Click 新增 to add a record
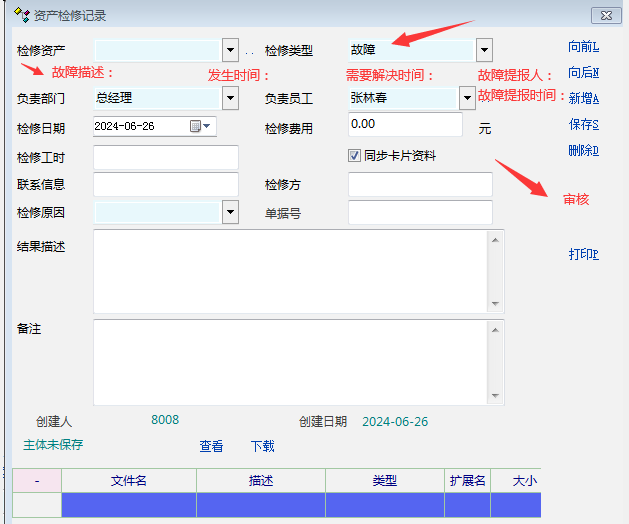Image resolution: width=629 pixels, height=524 pixels. (x=583, y=98)
